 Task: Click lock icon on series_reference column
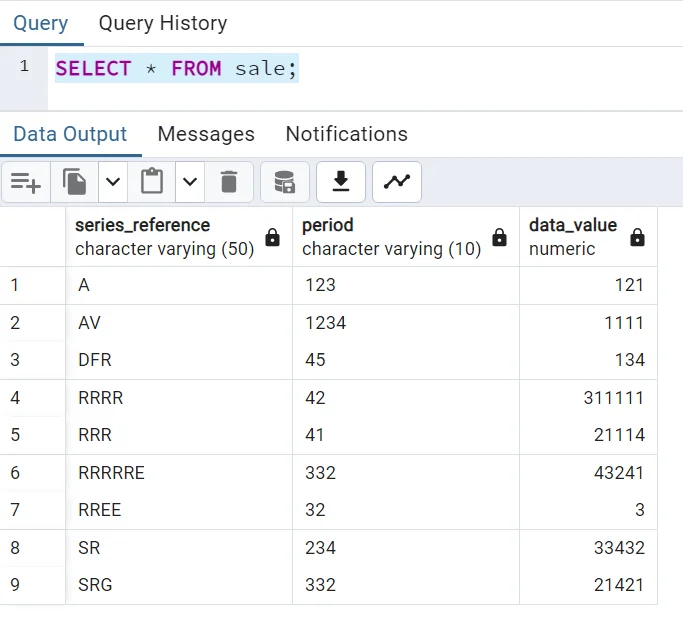point(272,237)
